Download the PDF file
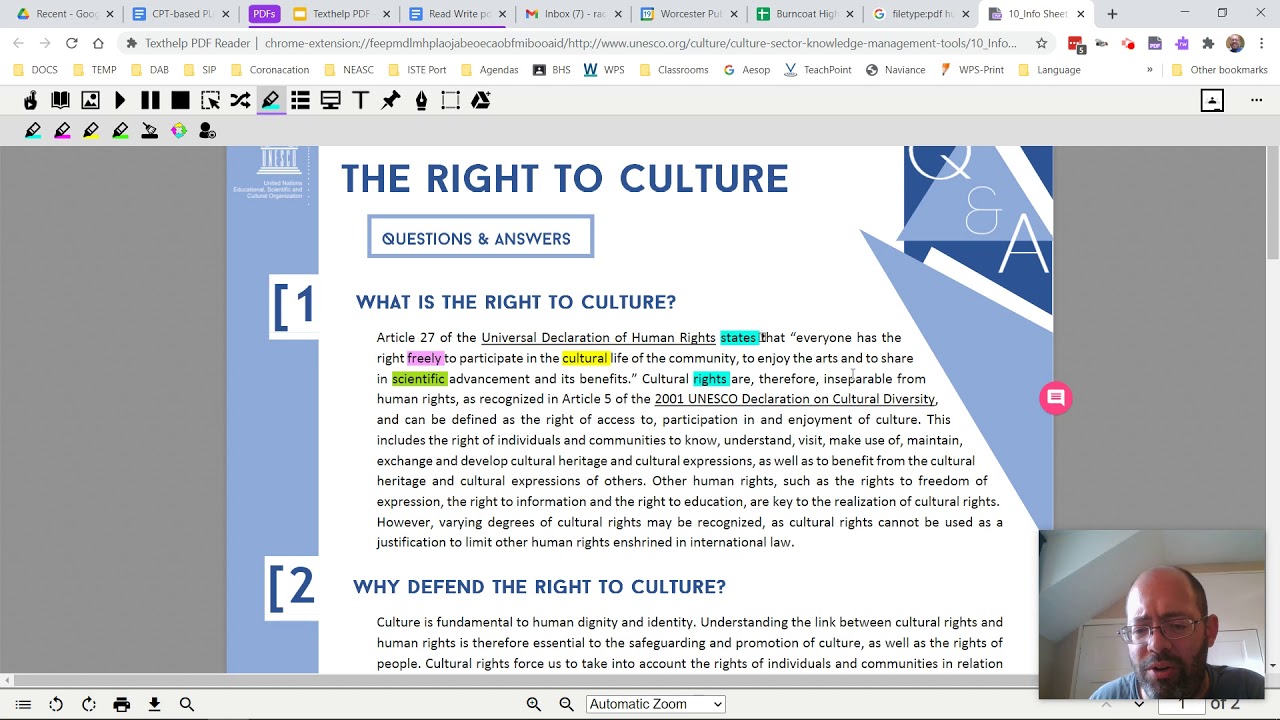The image size is (1280, 720). [x=154, y=704]
